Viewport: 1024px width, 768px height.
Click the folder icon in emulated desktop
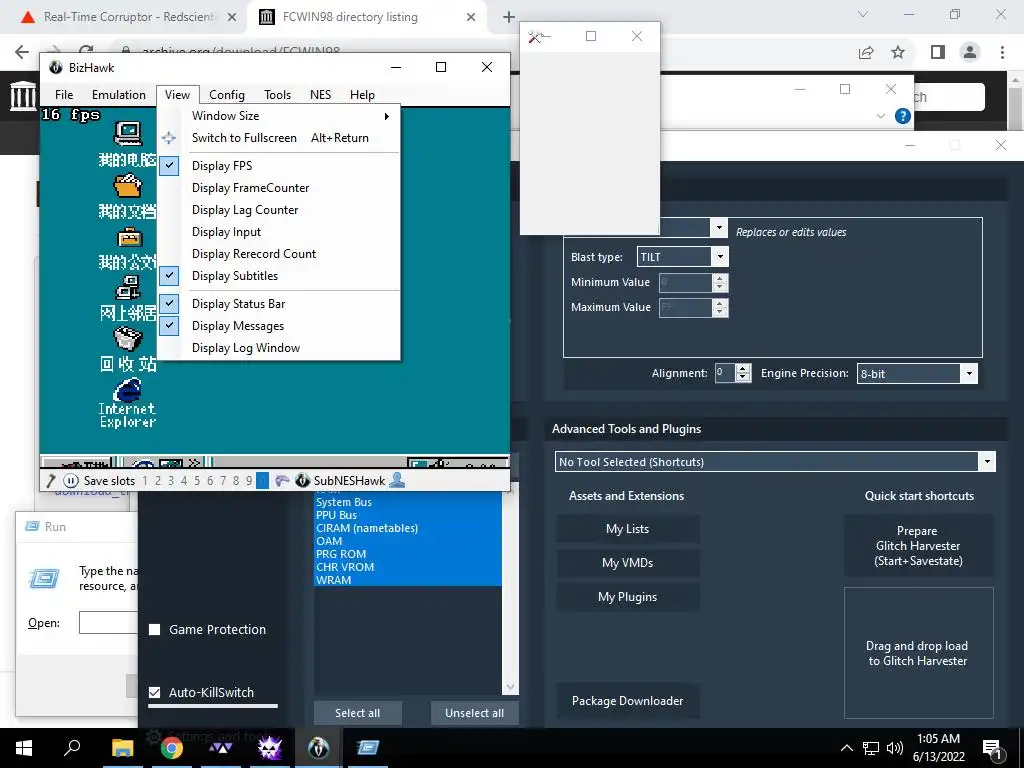coord(127,186)
